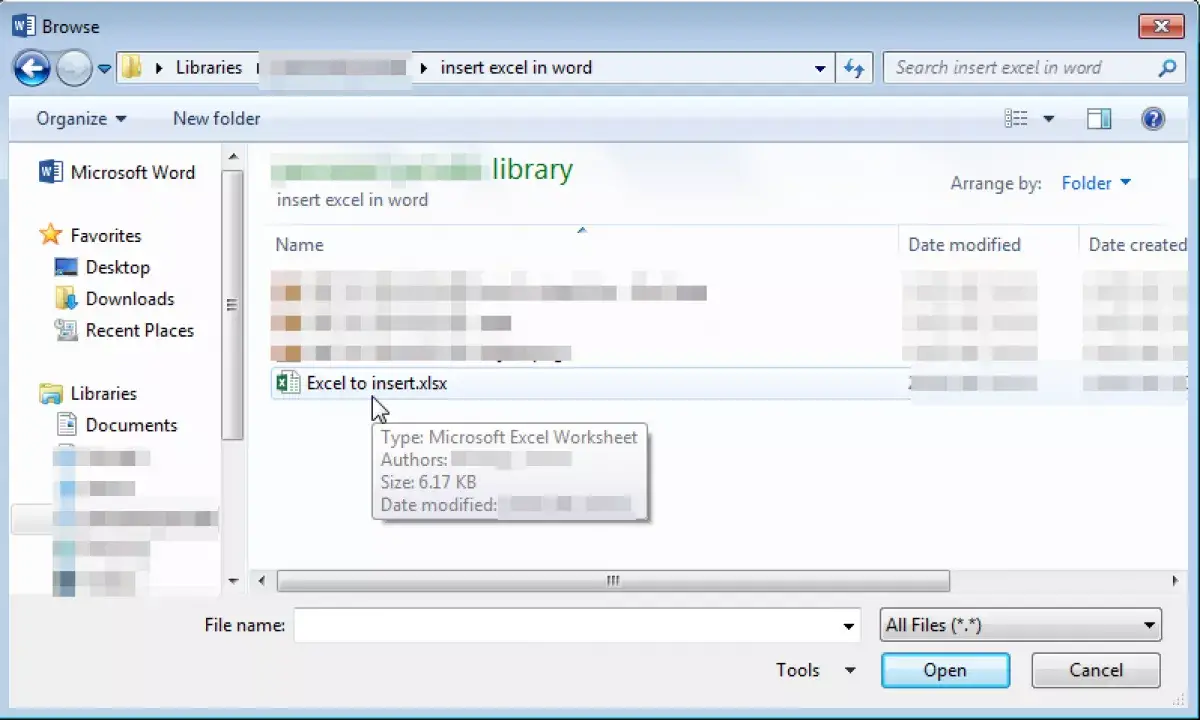Click the navigation pane vertical scrollbar thumb
This screenshot has width=1200, height=720.
[x=233, y=305]
